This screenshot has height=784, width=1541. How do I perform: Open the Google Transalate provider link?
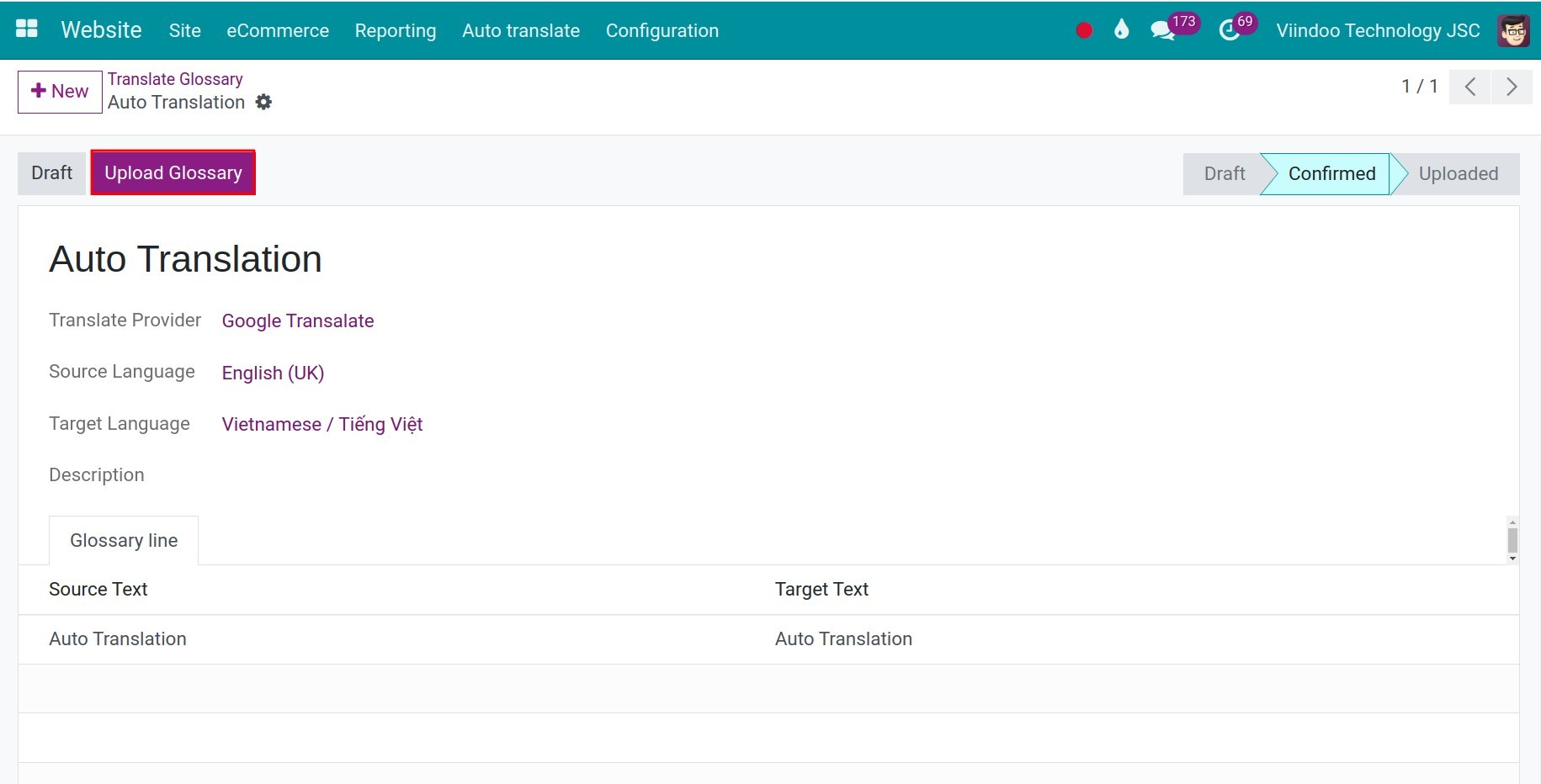tap(298, 320)
